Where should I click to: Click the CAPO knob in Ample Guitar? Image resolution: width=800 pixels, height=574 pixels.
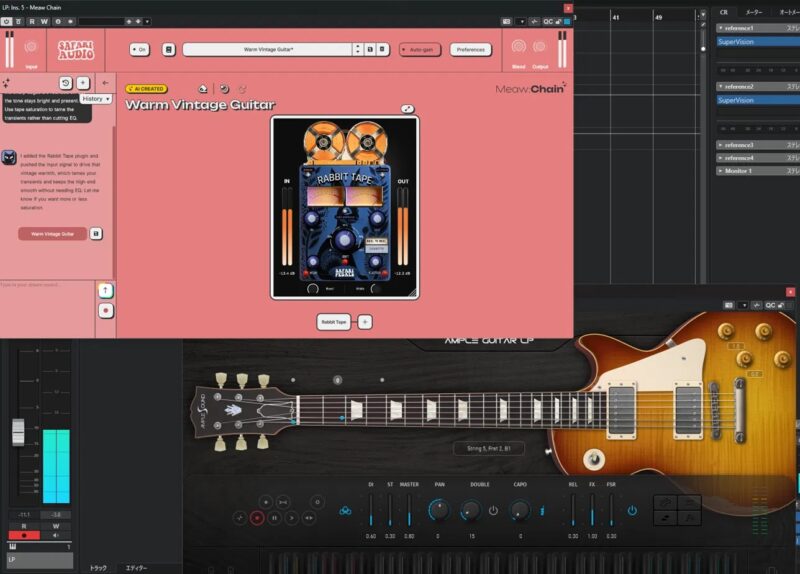520,510
